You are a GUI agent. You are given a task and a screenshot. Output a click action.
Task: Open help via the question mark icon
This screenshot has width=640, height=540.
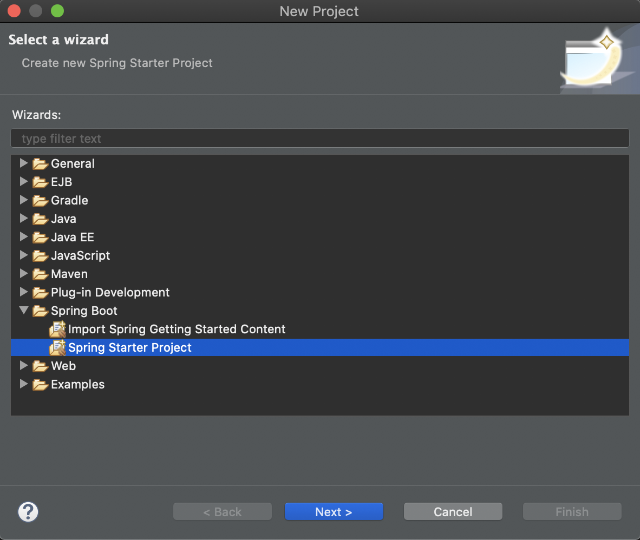click(x=28, y=512)
